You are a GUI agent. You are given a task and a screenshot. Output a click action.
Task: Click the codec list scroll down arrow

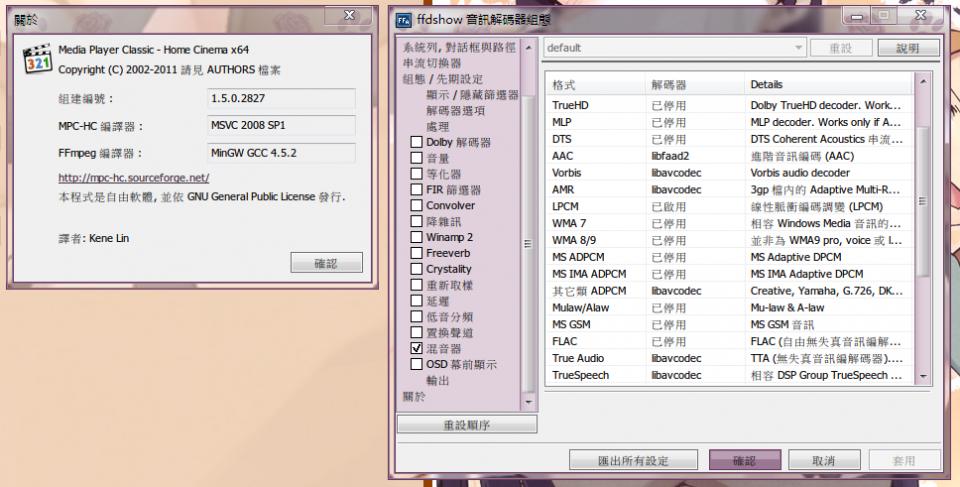923,377
